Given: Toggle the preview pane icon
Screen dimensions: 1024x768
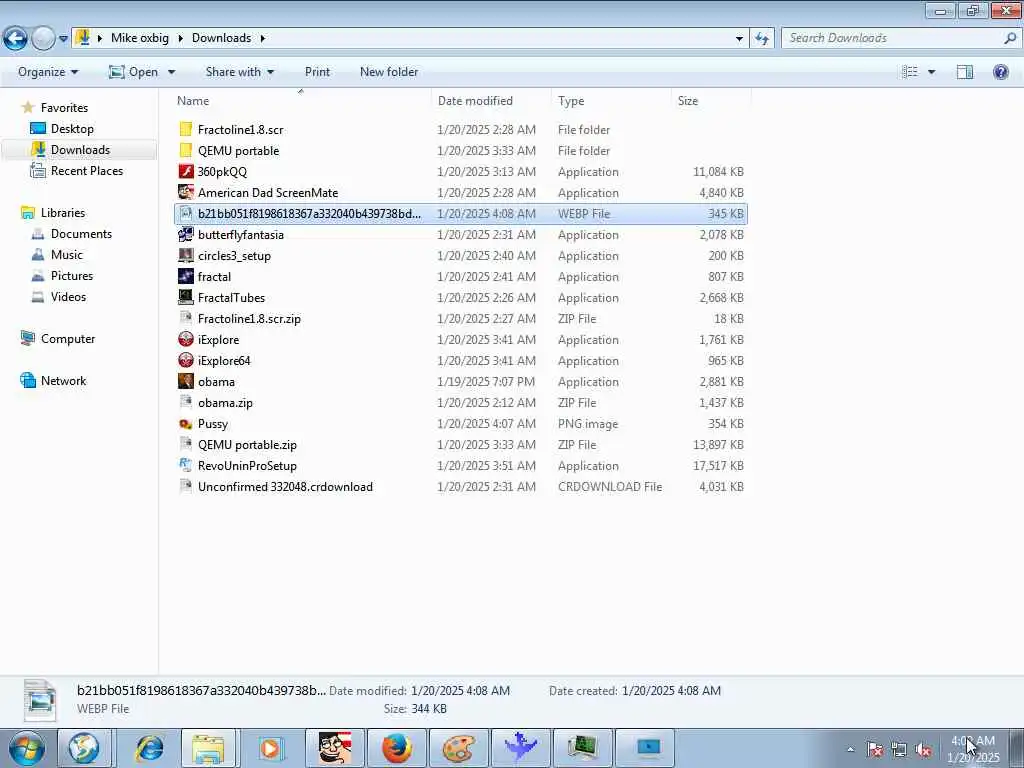Looking at the screenshot, I should [x=965, y=72].
